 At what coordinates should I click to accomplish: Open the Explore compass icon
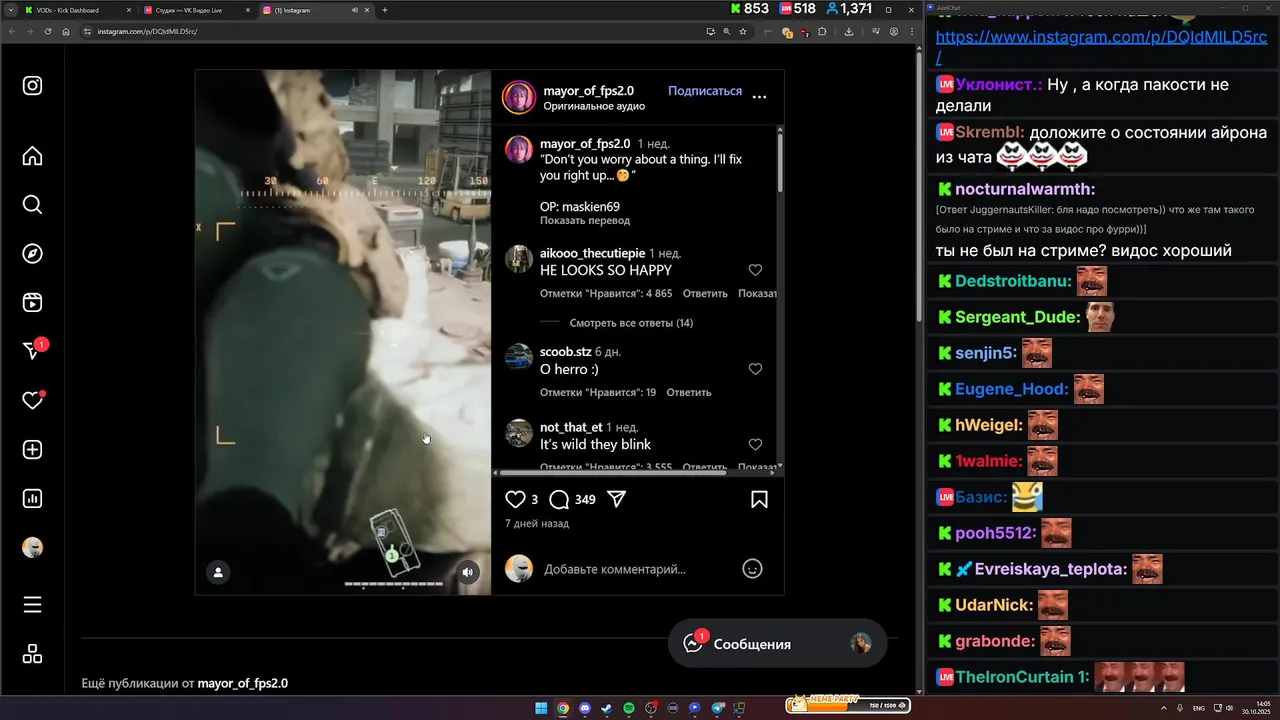pyautogui.click(x=32, y=253)
